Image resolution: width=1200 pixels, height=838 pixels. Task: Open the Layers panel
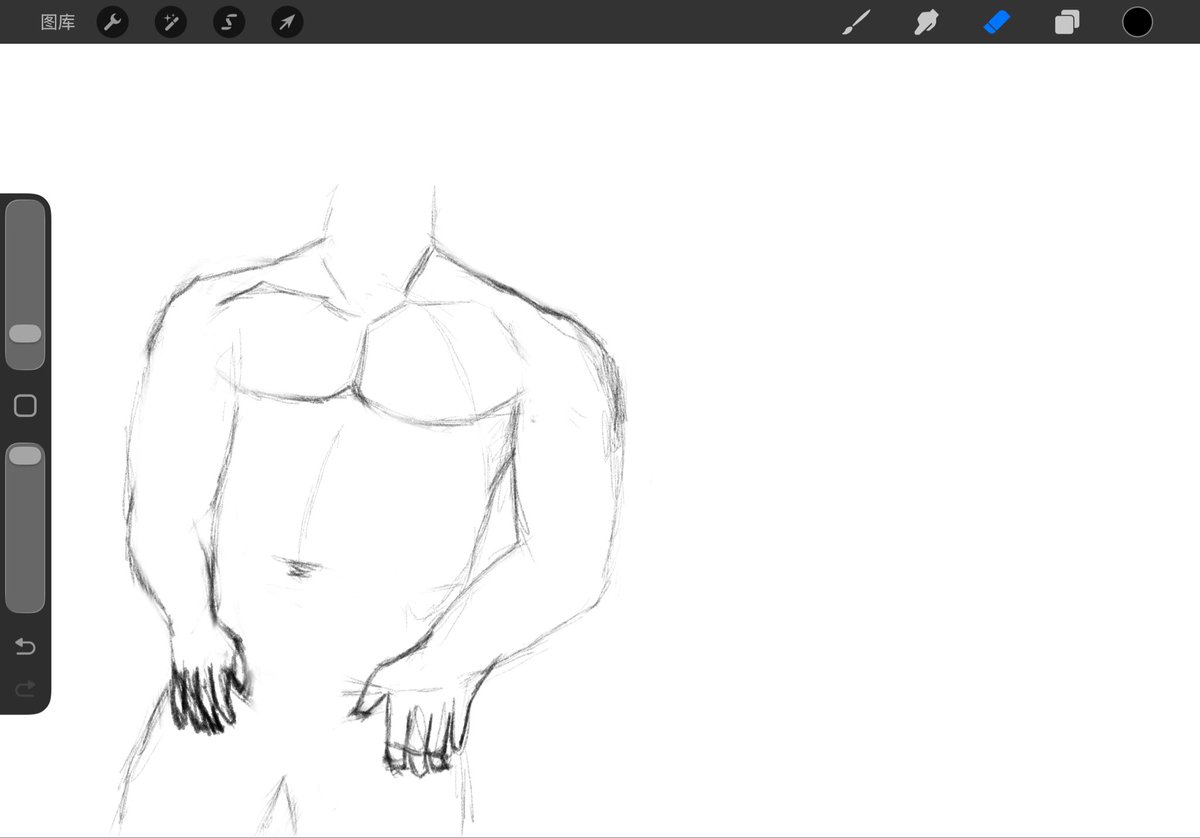[x=1067, y=22]
